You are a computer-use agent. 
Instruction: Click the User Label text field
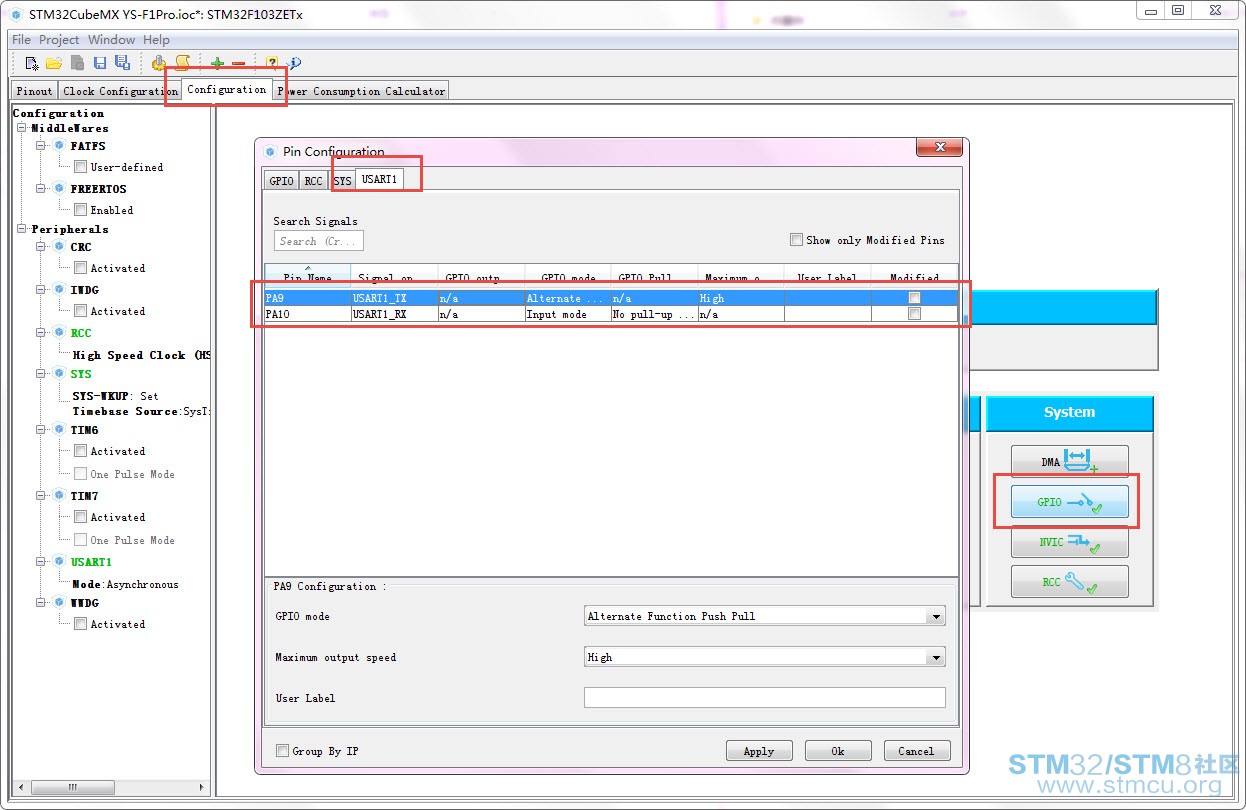(x=765, y=698)
